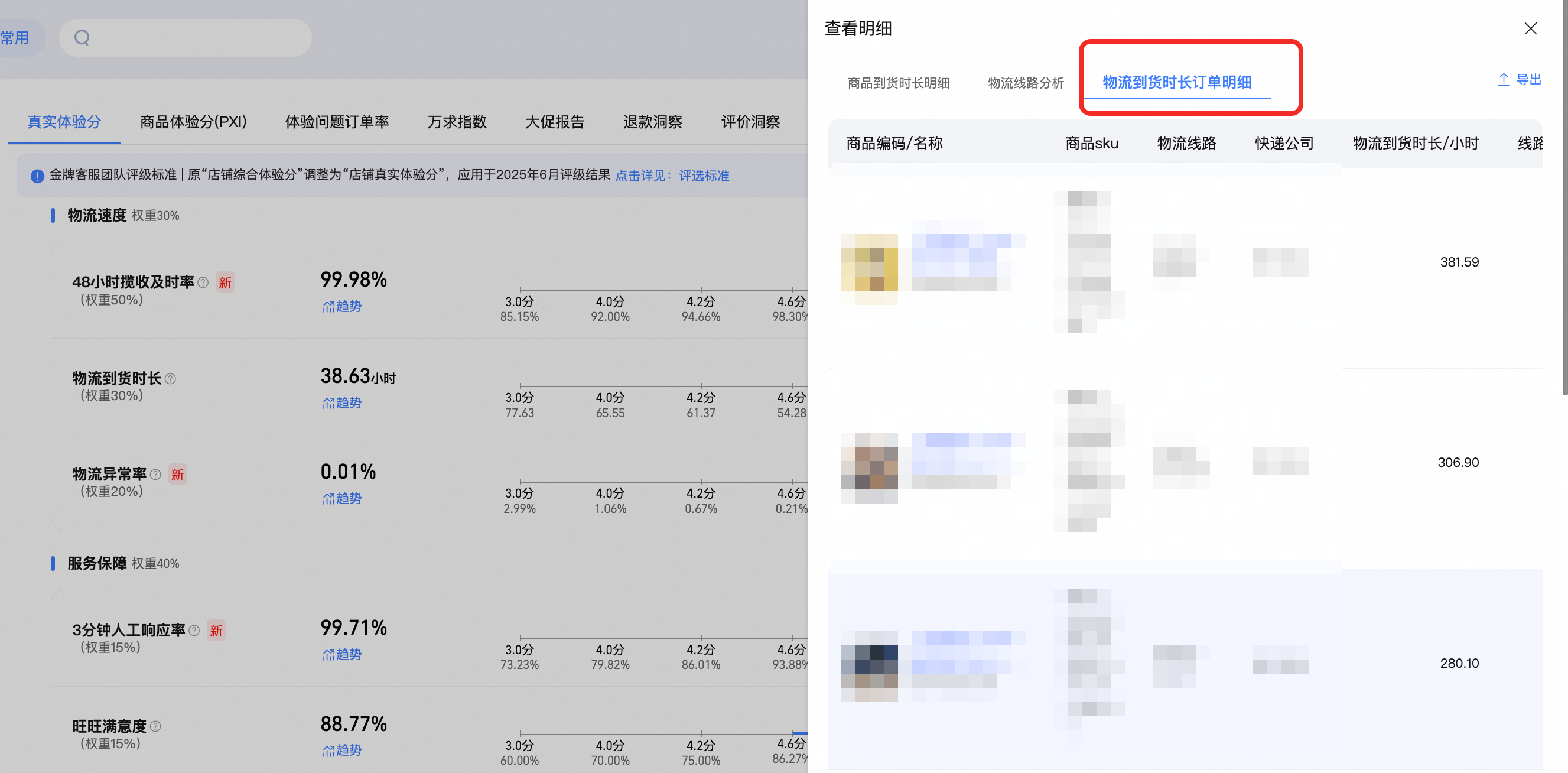Close the 查看明细 detail panel
The image size is (1568, 773).
(1530, 28)
